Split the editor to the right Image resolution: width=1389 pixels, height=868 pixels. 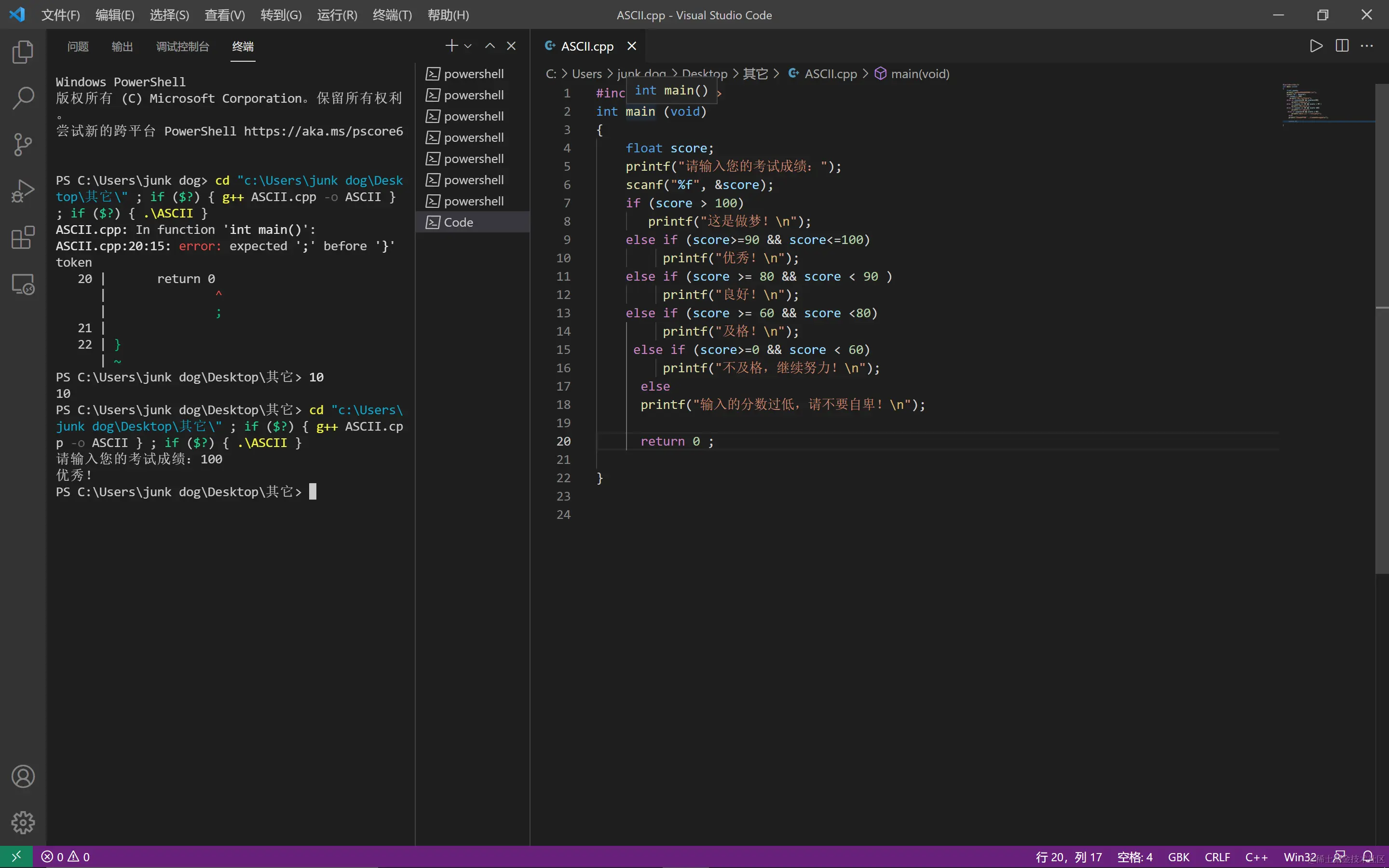pos(1341,46)
